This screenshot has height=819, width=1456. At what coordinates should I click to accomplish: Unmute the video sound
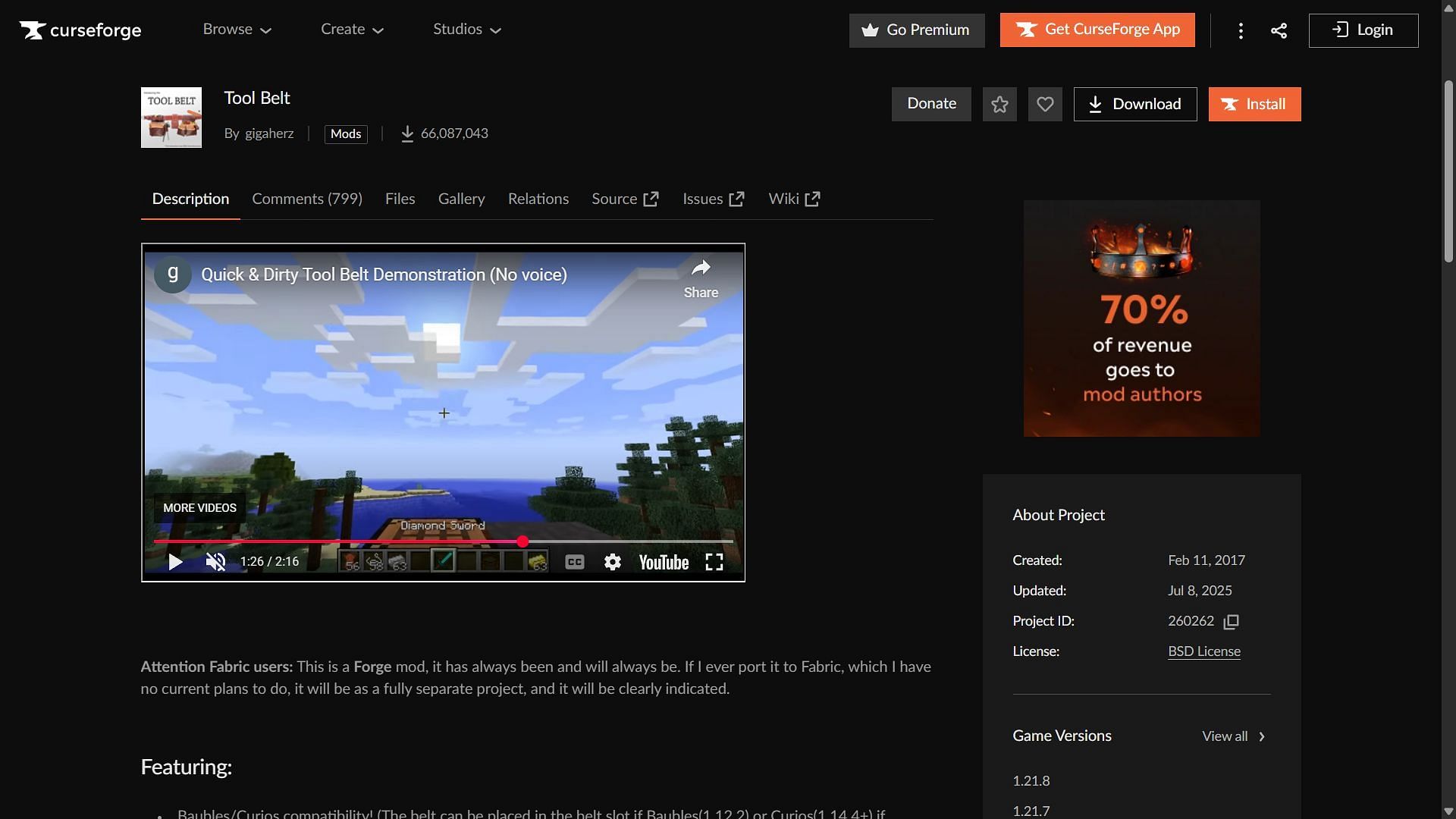point(215,562)
